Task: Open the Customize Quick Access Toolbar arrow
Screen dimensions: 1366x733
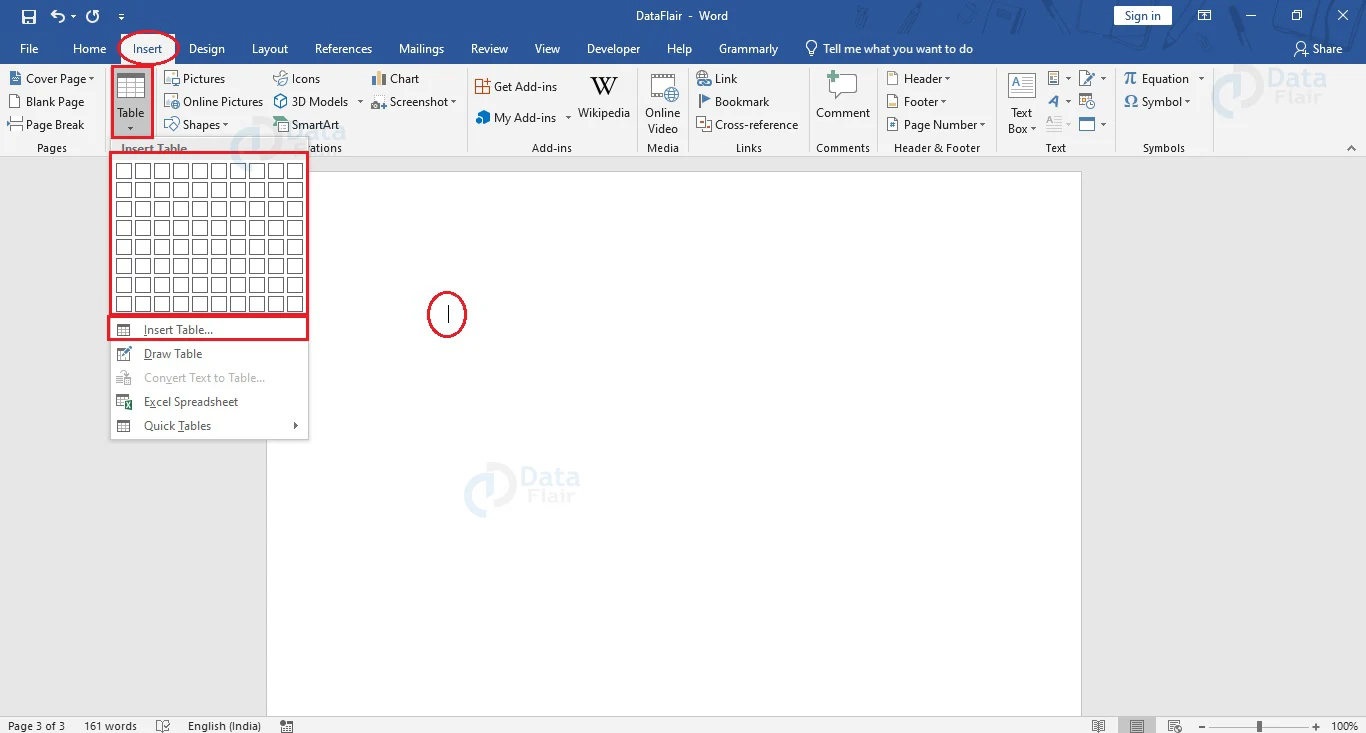Action: coord(121,17)
